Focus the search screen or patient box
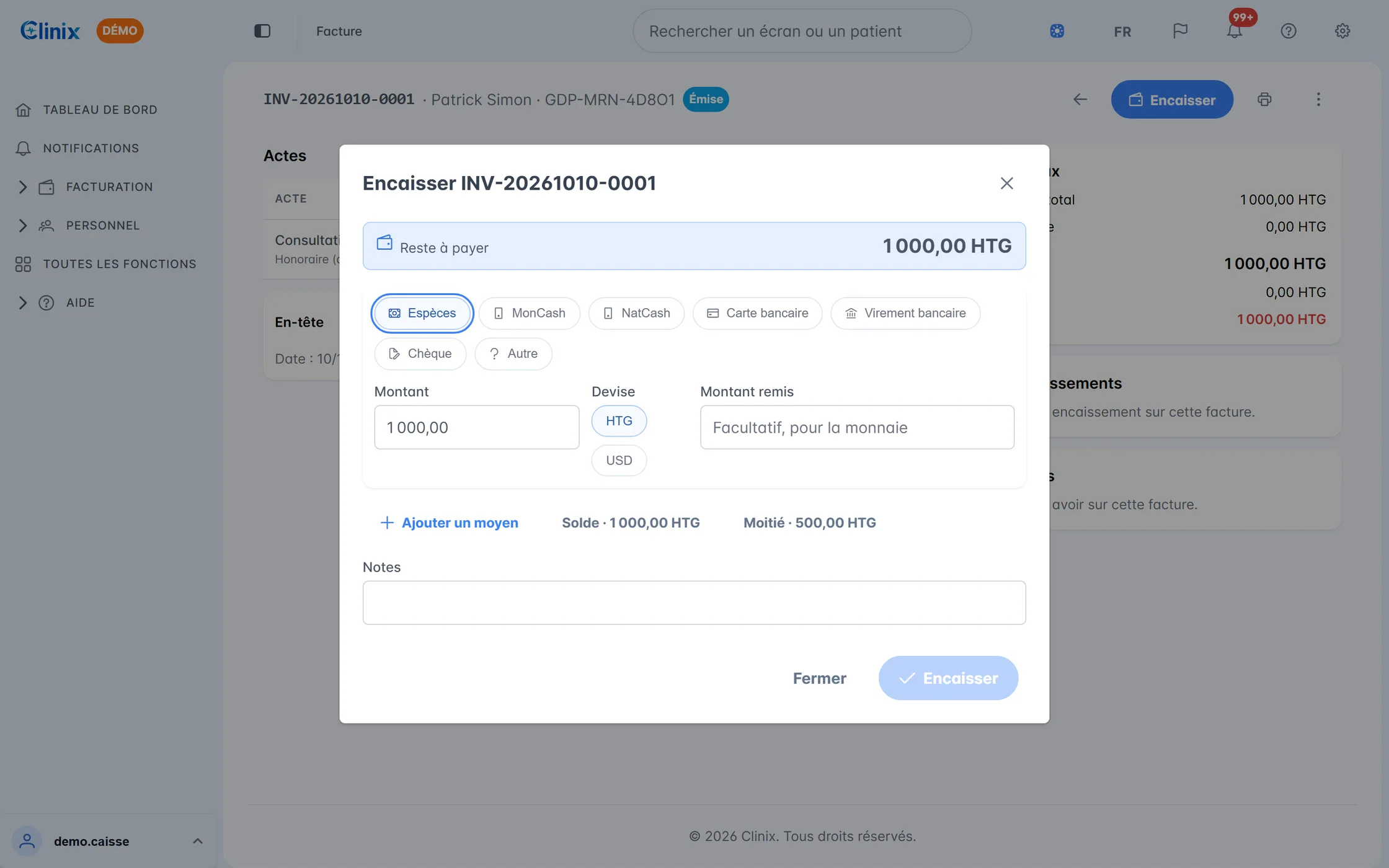 point(802,31)
